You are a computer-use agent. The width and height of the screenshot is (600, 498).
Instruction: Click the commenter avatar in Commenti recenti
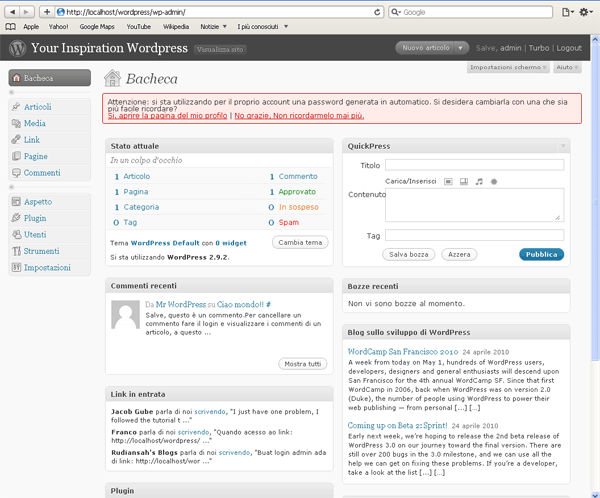126,315
